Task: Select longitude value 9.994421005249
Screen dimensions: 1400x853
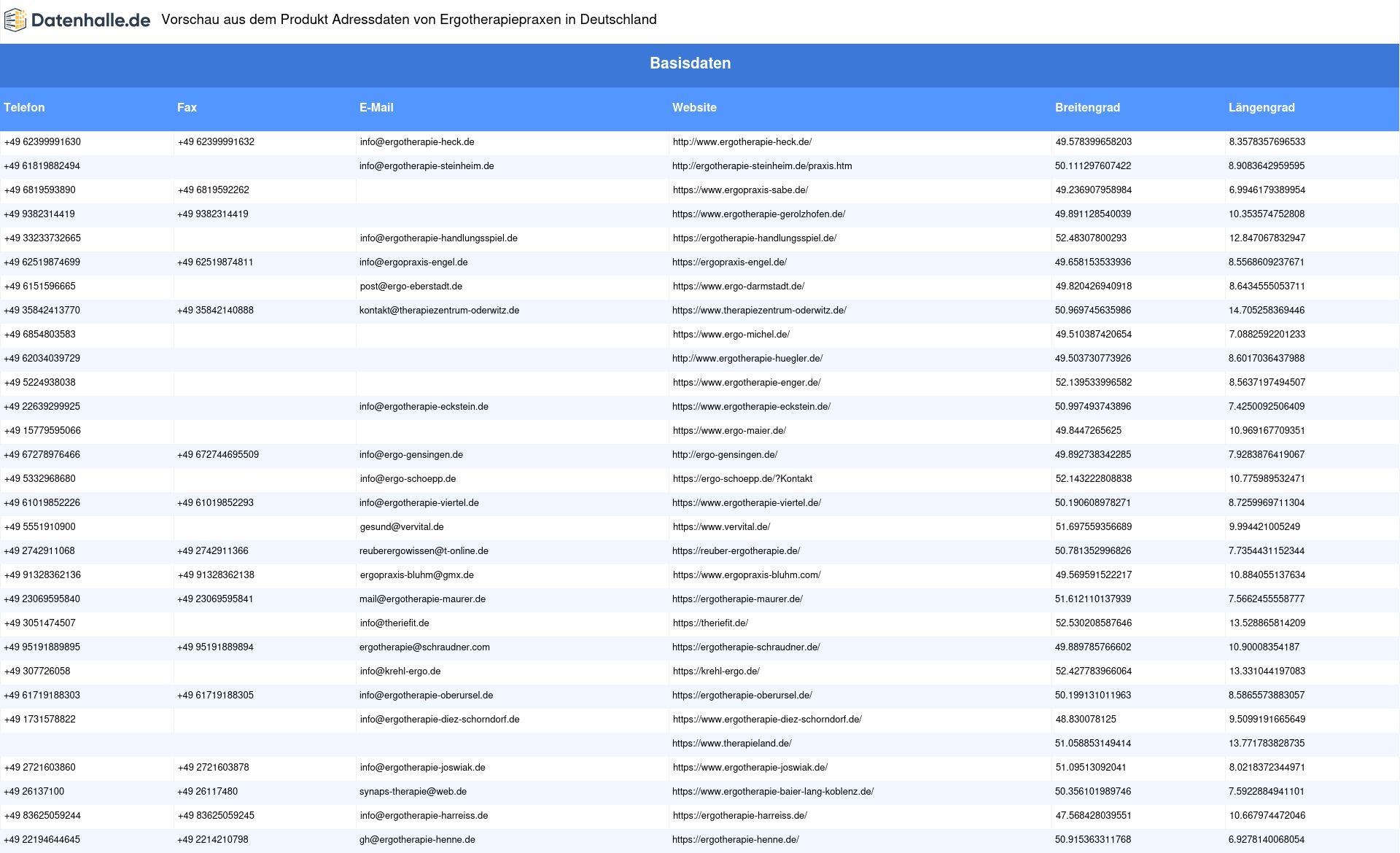Action: coord(1265,527)
